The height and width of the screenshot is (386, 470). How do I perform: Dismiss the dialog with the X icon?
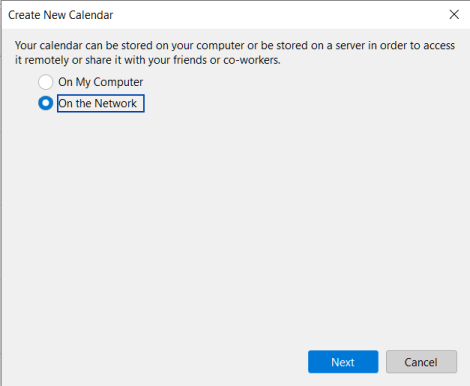pyautogui.click(x=454, y=15)
